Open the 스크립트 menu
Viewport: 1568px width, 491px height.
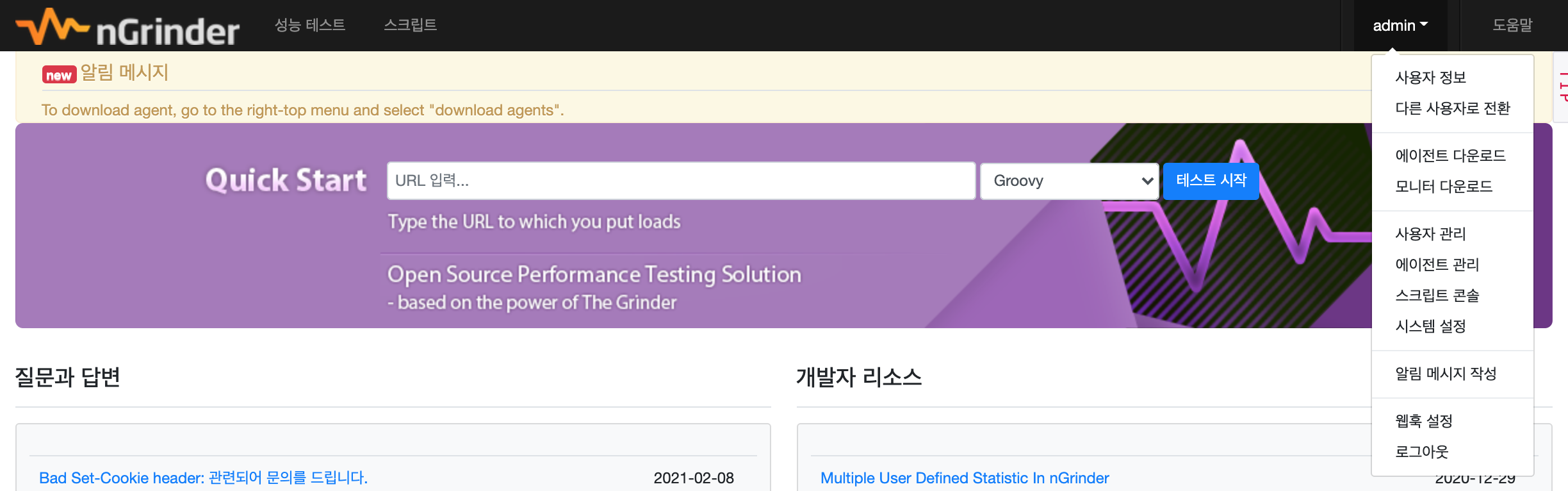point(411,25)
